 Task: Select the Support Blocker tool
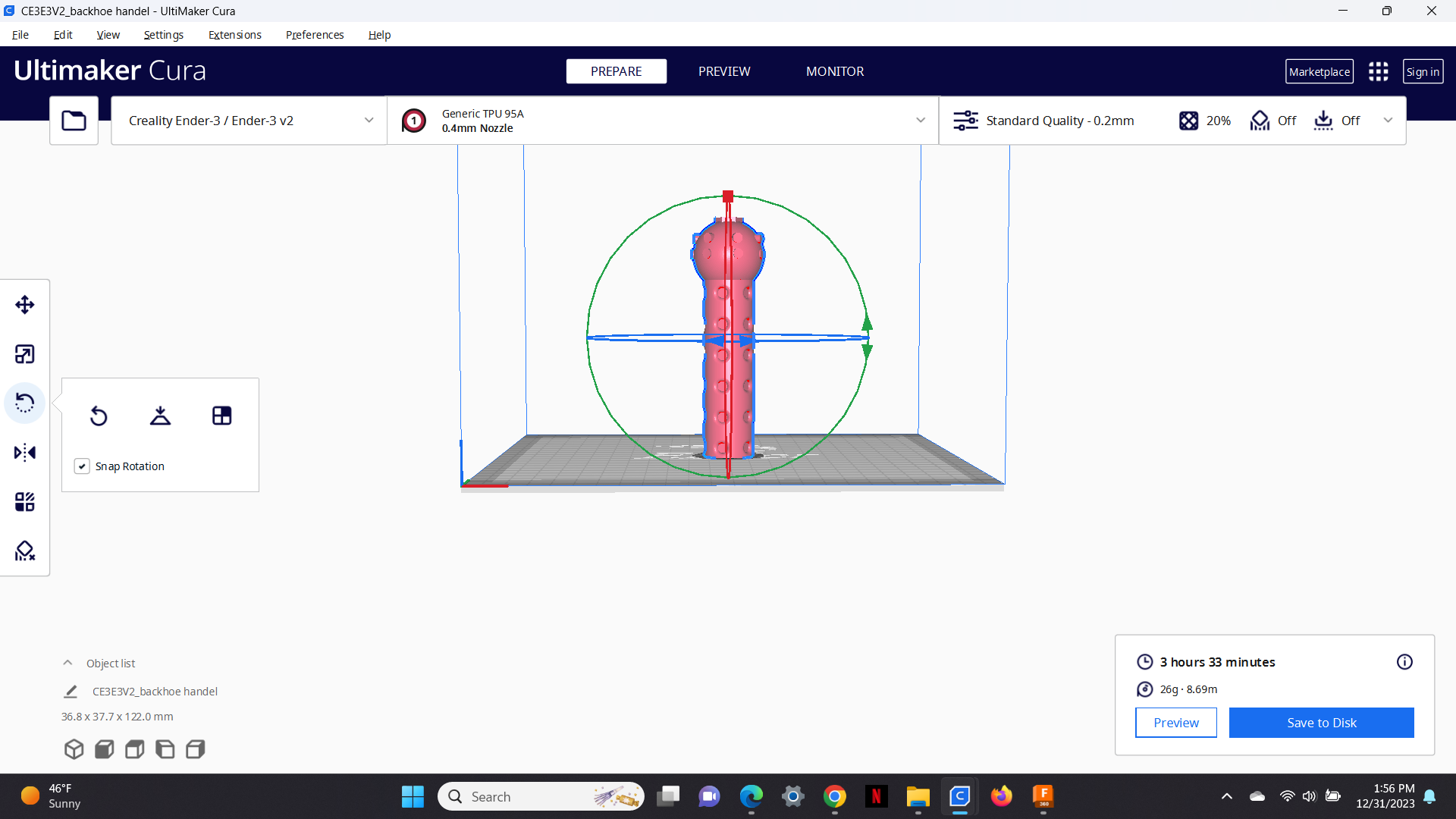click(25, 551)
